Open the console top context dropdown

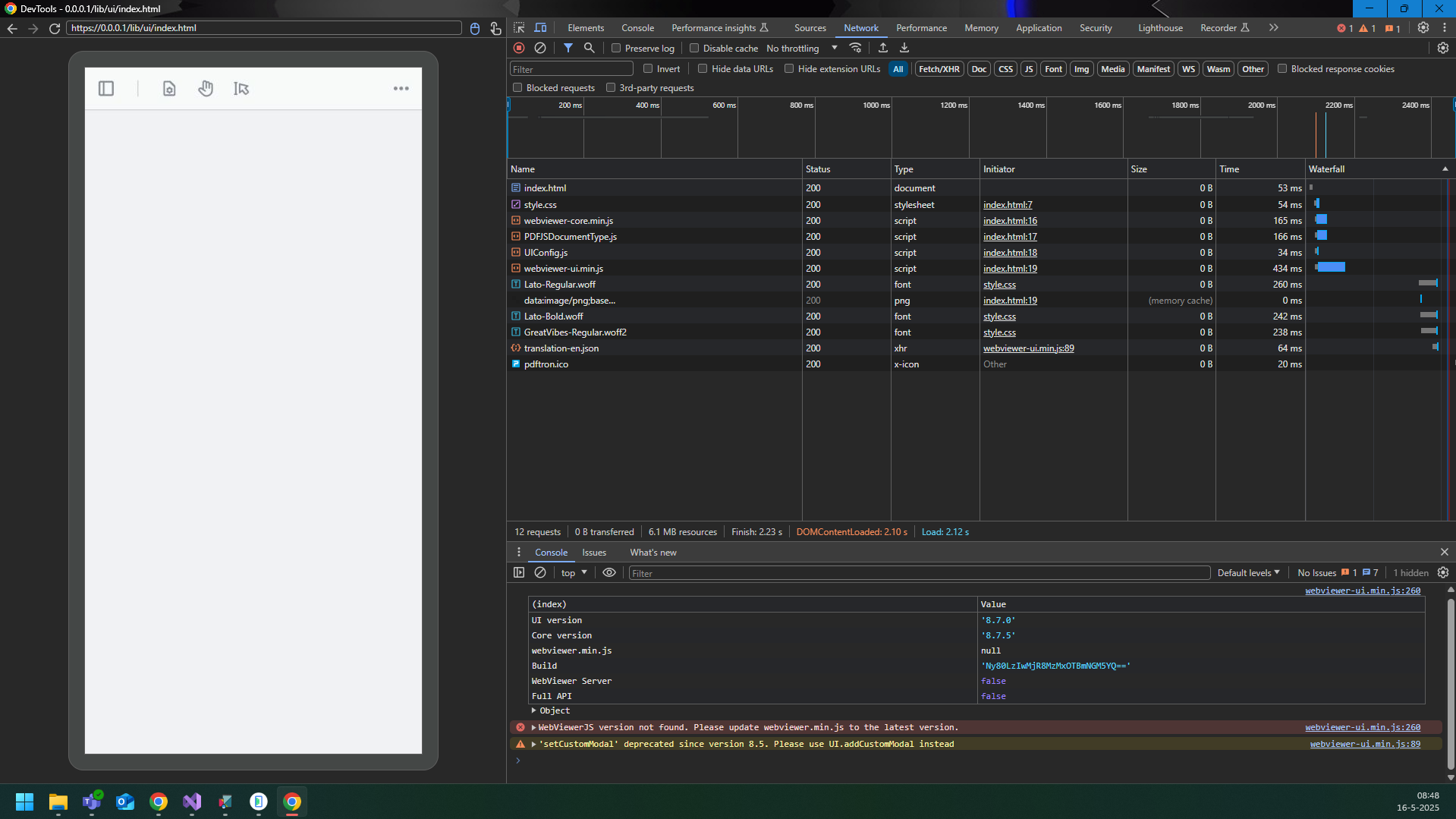(574, 573)
